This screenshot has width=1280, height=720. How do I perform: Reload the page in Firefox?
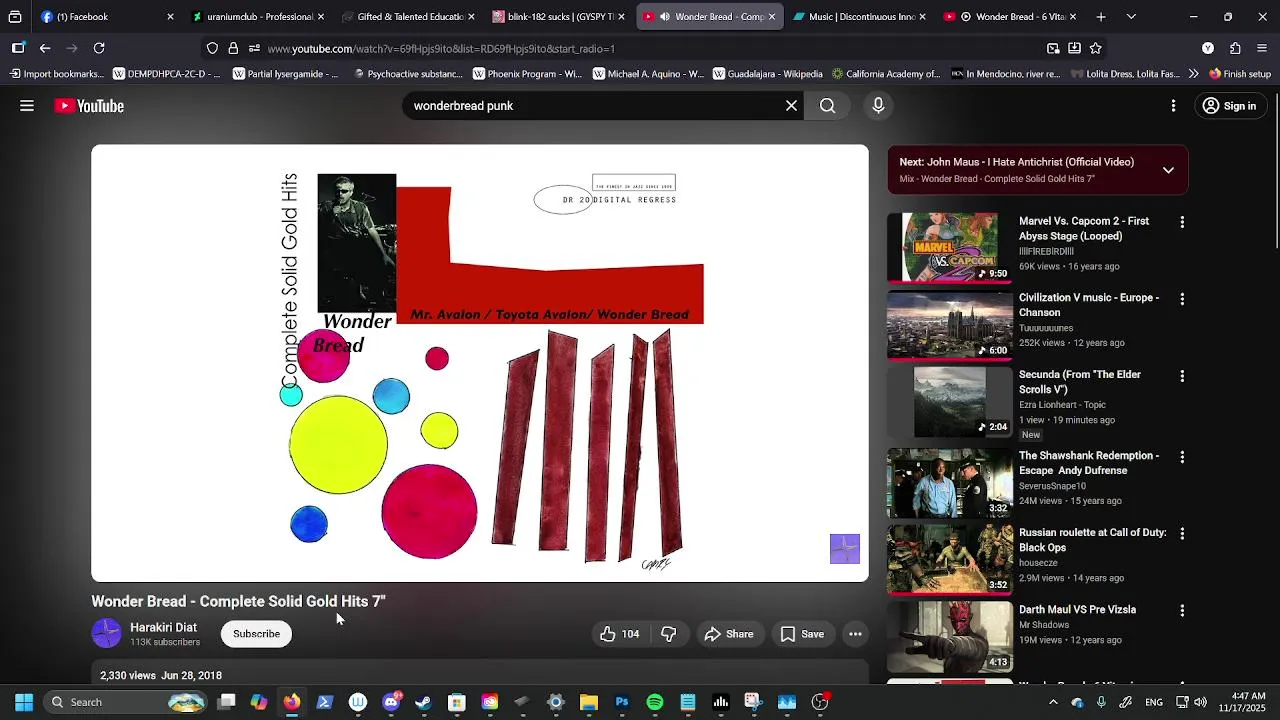(x=99, y=48)
